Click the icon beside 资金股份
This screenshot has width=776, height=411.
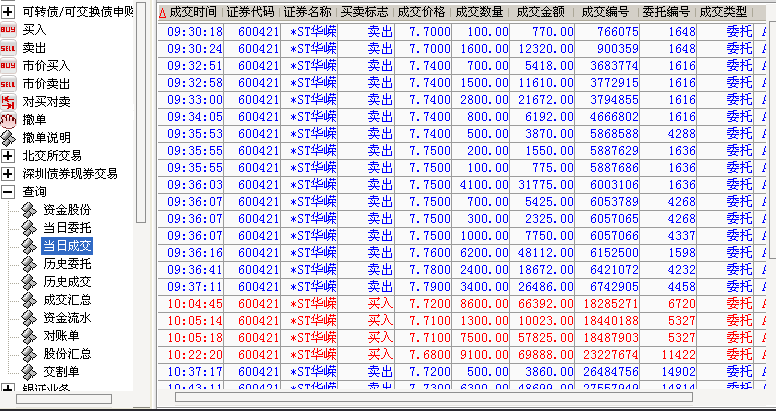point(29,210)
